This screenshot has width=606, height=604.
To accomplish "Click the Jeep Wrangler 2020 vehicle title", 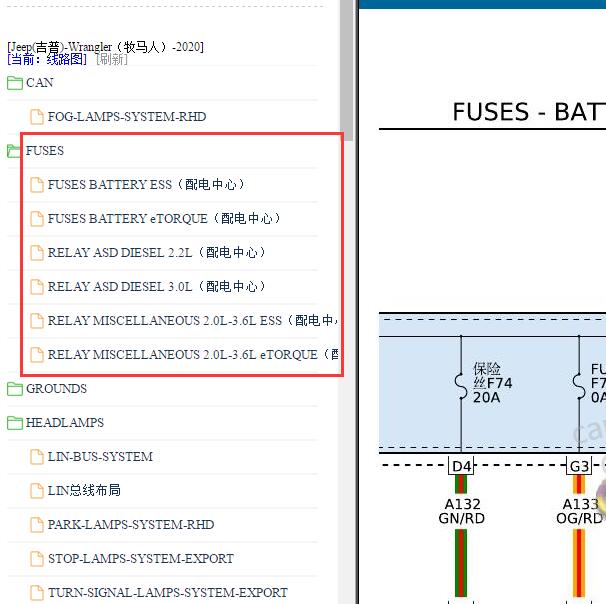I will (x=106, y=47).
